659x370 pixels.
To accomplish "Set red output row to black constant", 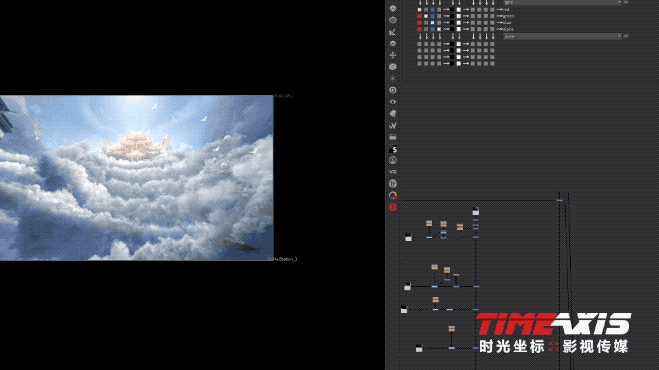I will (x=452, y=9).
